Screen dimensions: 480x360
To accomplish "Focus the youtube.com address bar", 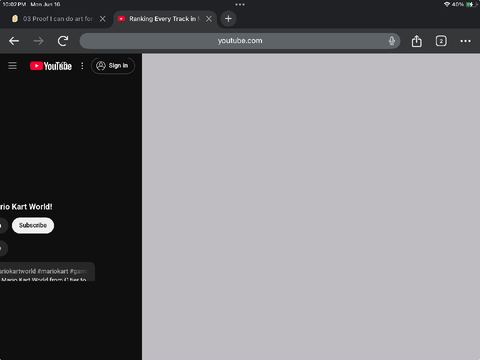I will pyautogui.click(x=240, y=41).
